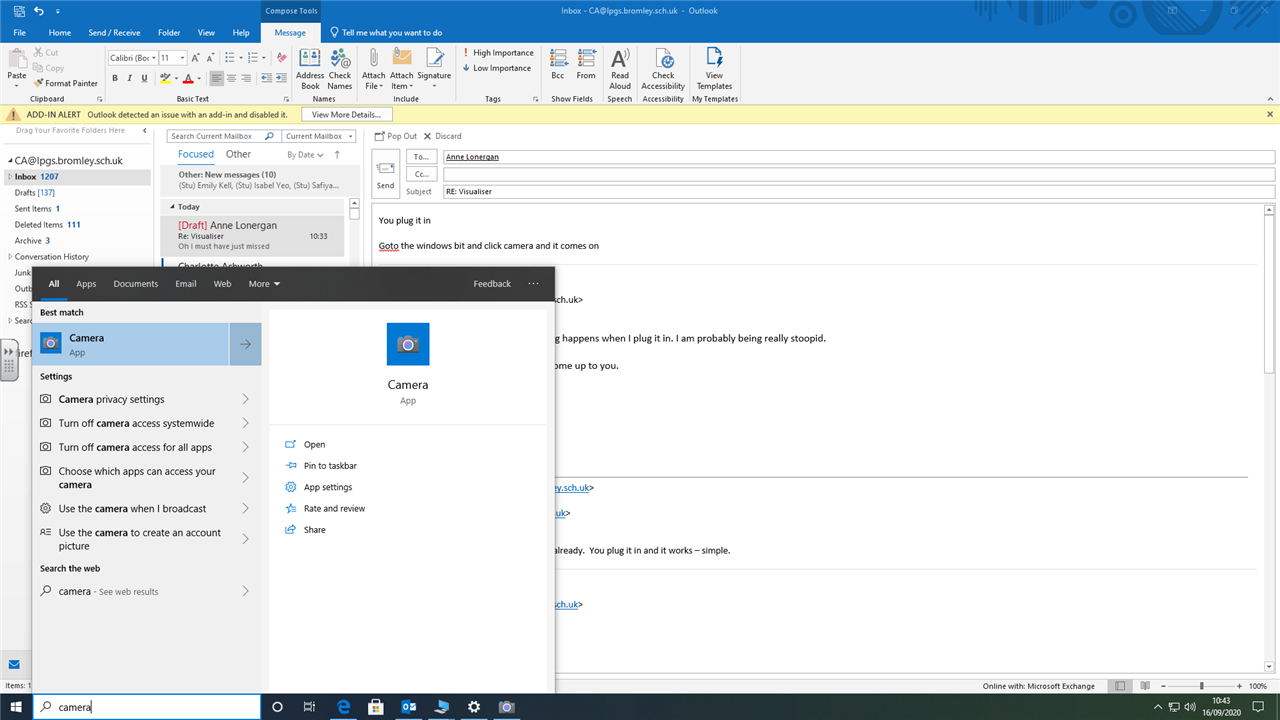The image size is (1280, 720).
Task: Toggle Center paragraph alignment
Action: point(232,78)
